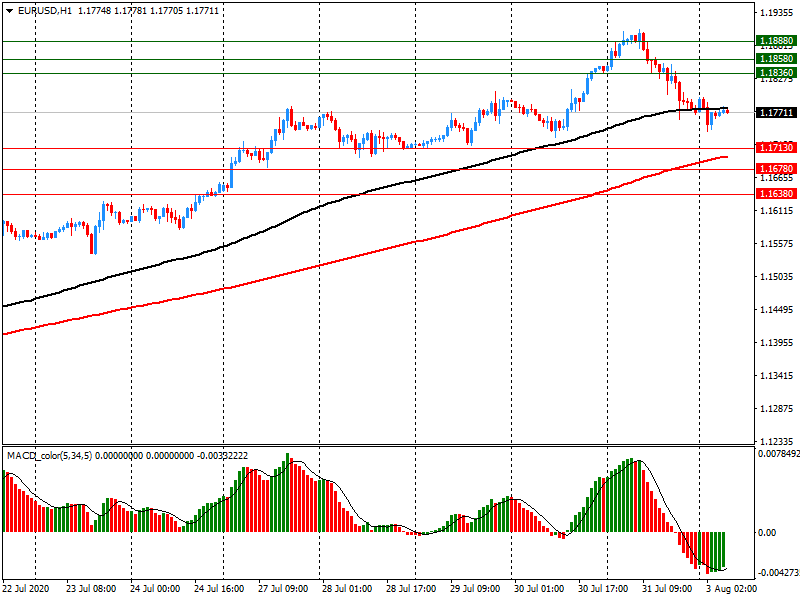This screenshot has width=800, height=600.
Task: Click the 22 Jul 2020 date label
Action: pos(26,589)
